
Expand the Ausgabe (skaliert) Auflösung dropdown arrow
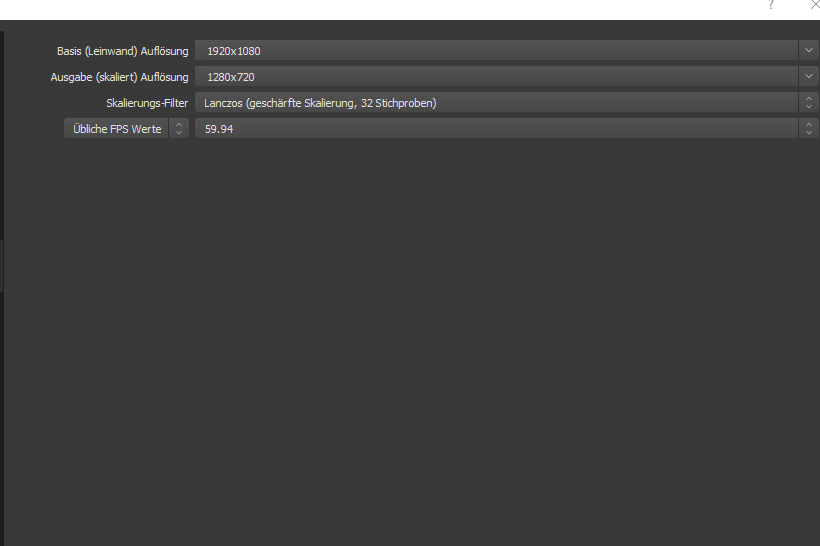808,76
